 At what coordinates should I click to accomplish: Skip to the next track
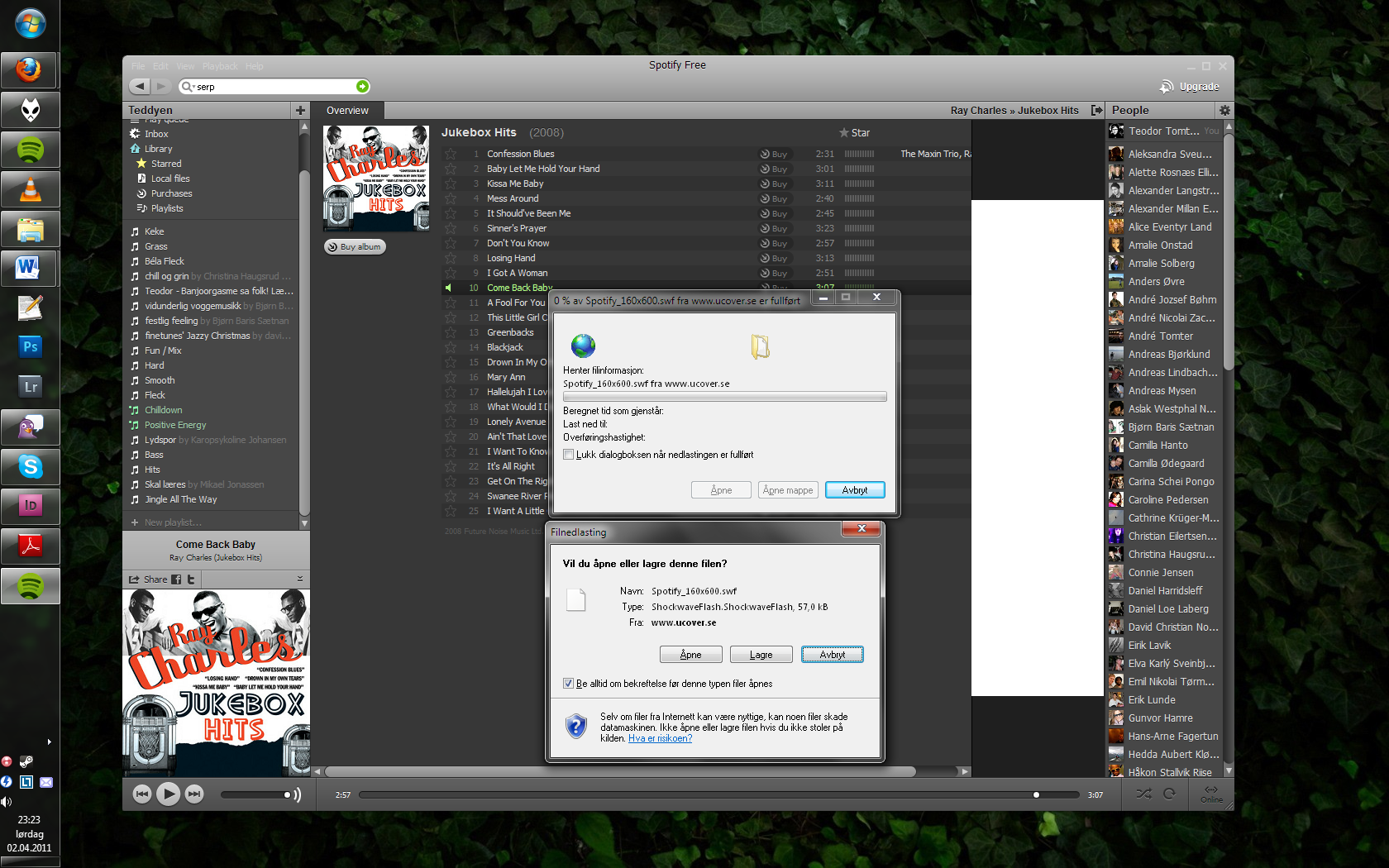click(194, 794)
